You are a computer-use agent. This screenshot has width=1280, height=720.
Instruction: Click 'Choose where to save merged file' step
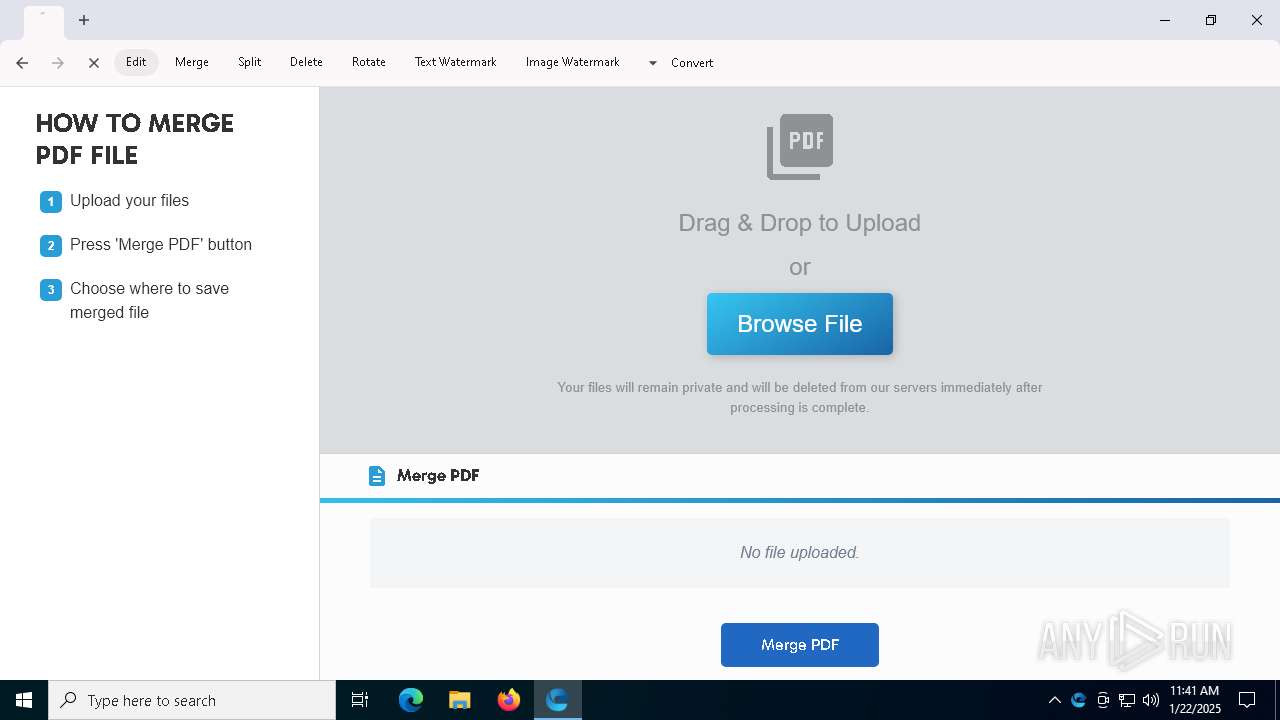149,300
